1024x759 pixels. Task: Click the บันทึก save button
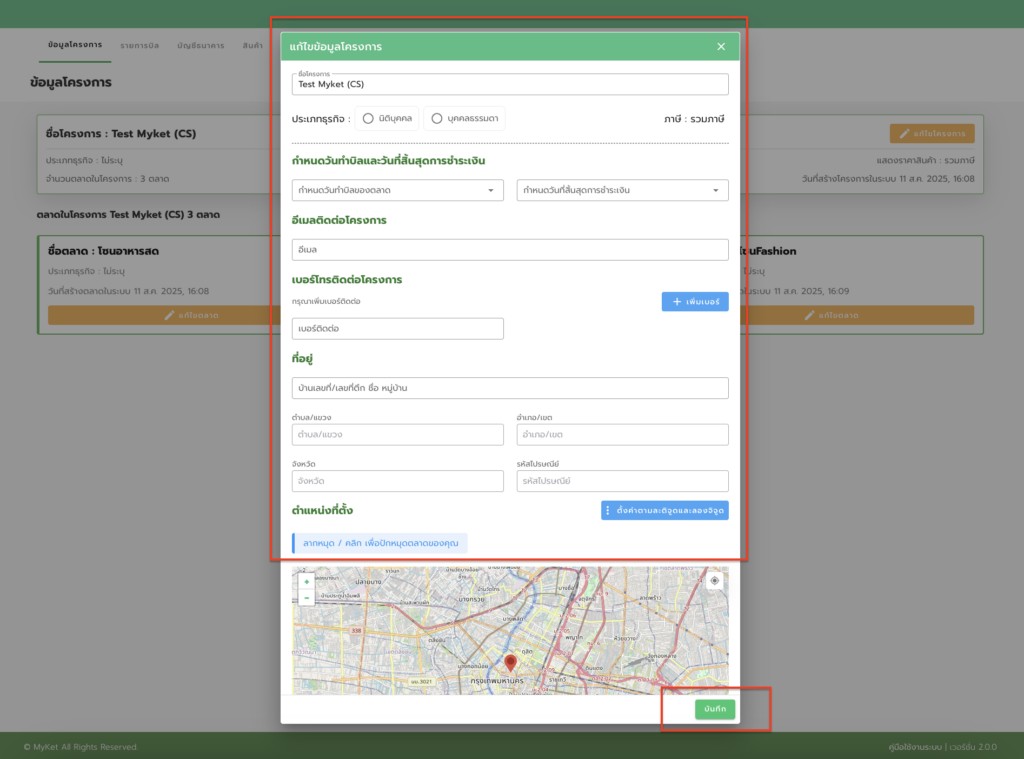(x=715, y=709)
